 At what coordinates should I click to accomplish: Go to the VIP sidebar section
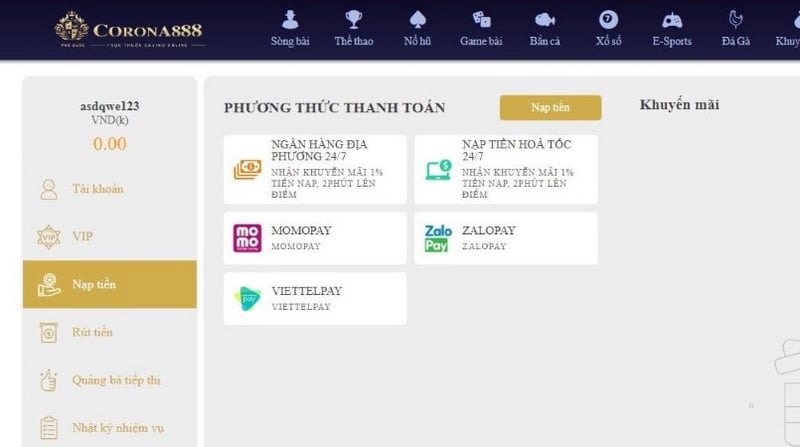(82, 237)
